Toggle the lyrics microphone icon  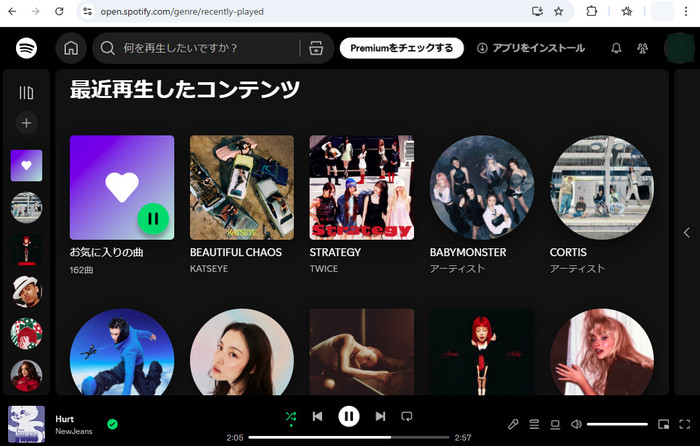(x=513, y=424)
